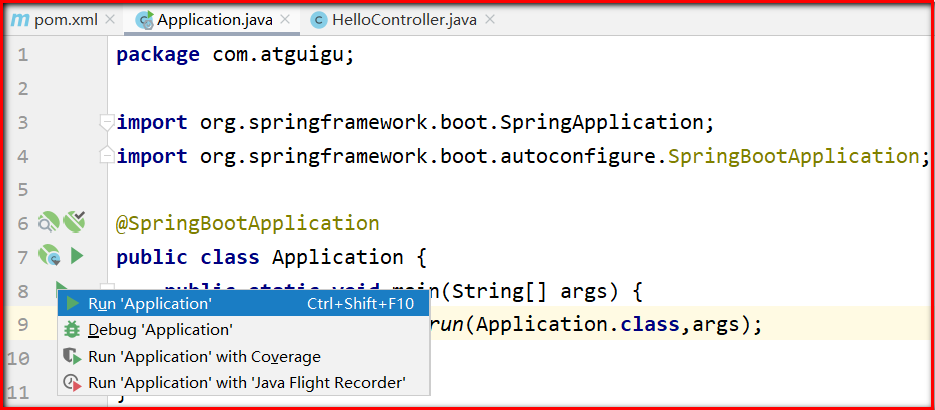This screenshot has width=935, height=410.
Task: Click the Maven icon on the pom.xml tab
Action: [20, 20]
